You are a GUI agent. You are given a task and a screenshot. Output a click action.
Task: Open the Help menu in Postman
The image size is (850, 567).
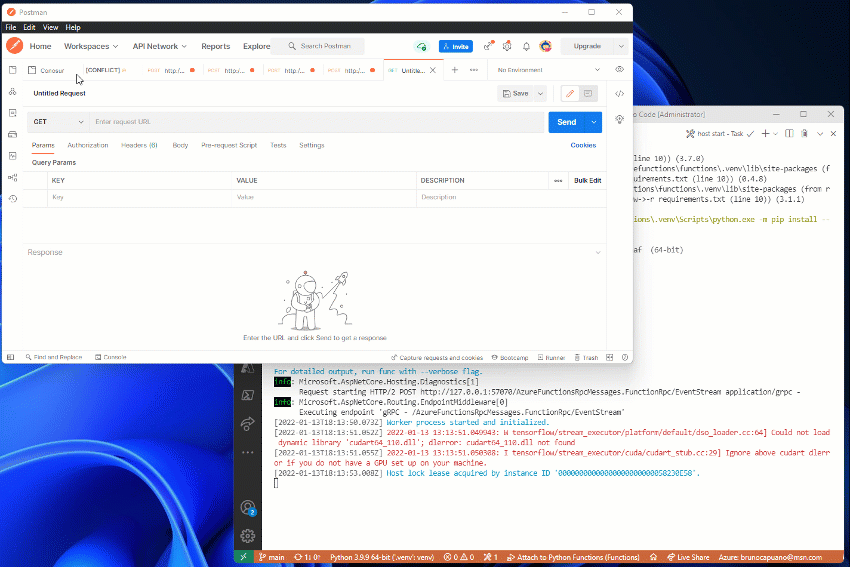(73, 27)
